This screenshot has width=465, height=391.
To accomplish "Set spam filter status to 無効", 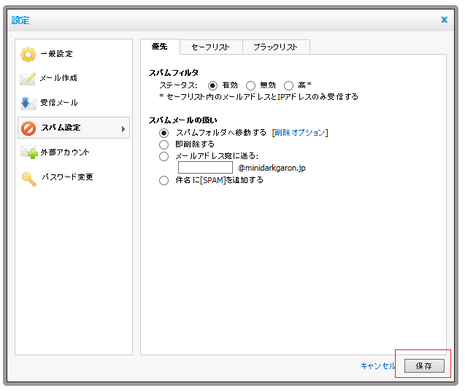I will click(251, 86).
